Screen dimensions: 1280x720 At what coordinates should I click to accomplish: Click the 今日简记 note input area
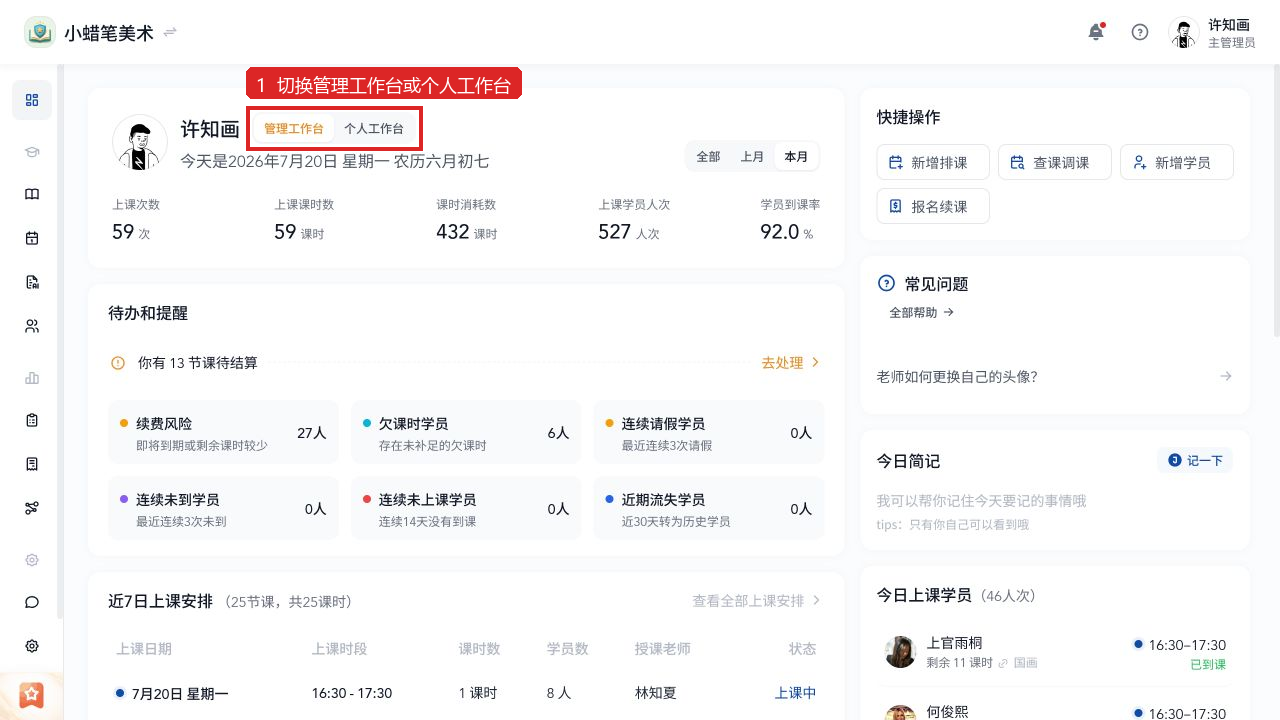coord(1055,511)
